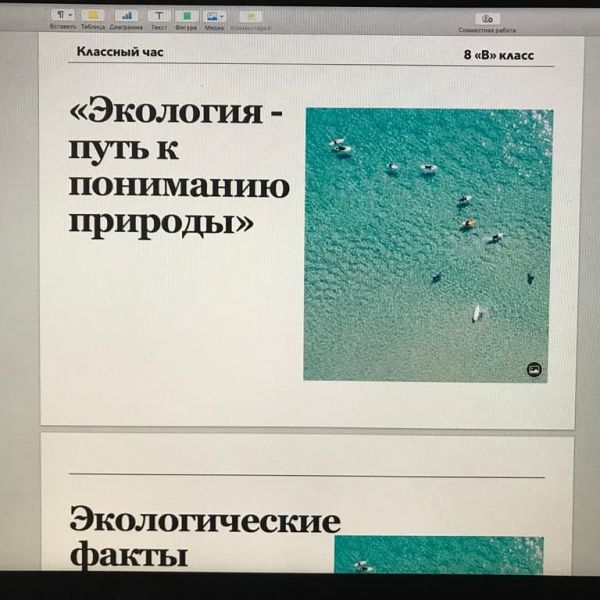Select the horizontal line atop second page
Screen dimensions: 600x600
pos(307,477)
